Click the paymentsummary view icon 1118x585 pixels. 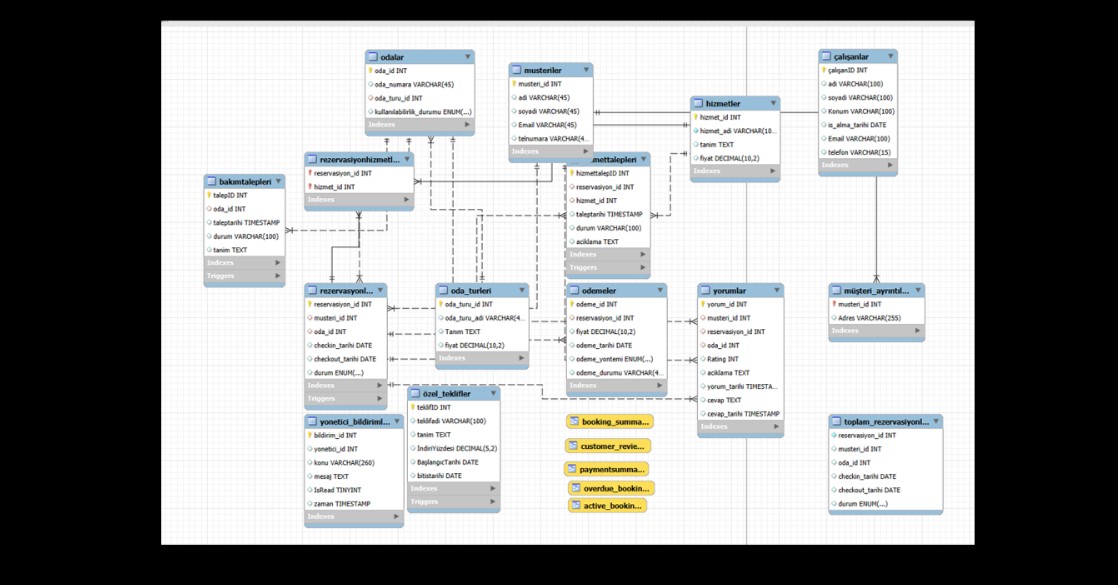tap(571, 469)
